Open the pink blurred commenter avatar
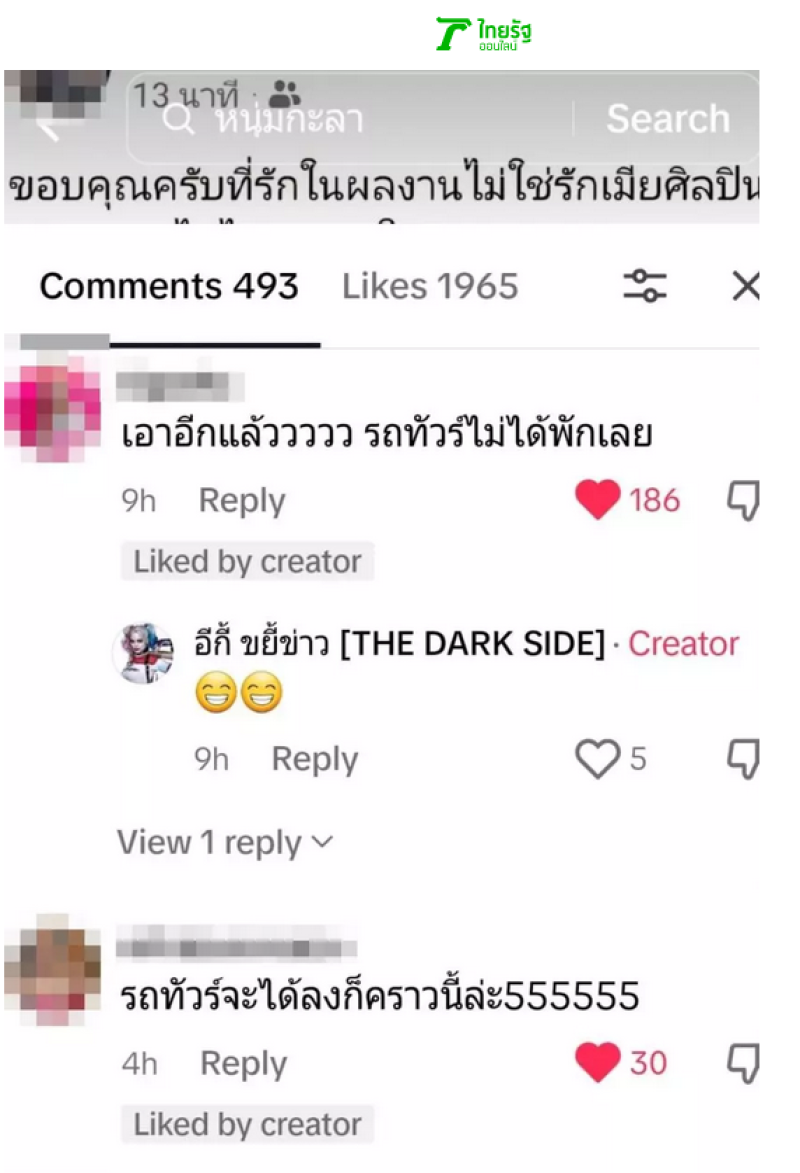This screenshot has width=800, height=1173. tap(52, 410)
